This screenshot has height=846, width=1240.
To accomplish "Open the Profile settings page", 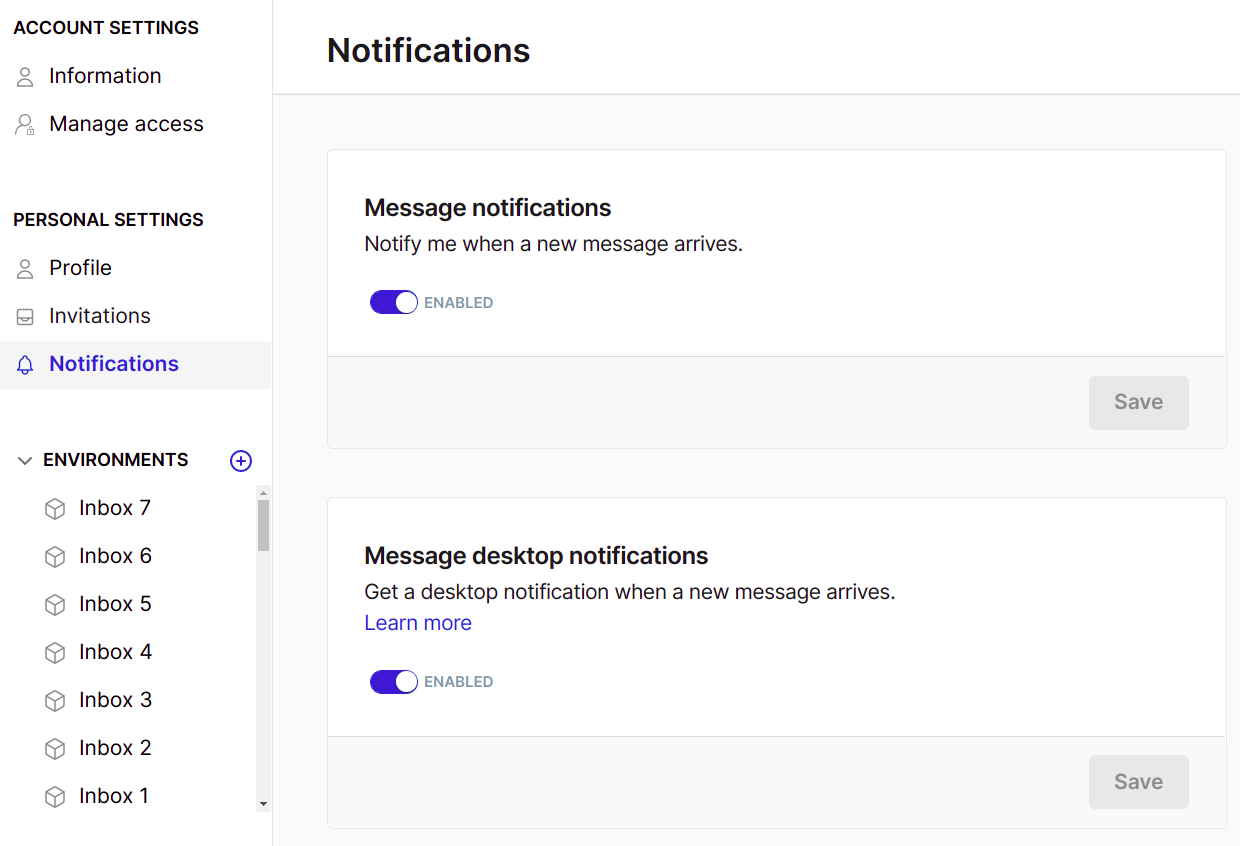I will point(80,268).
